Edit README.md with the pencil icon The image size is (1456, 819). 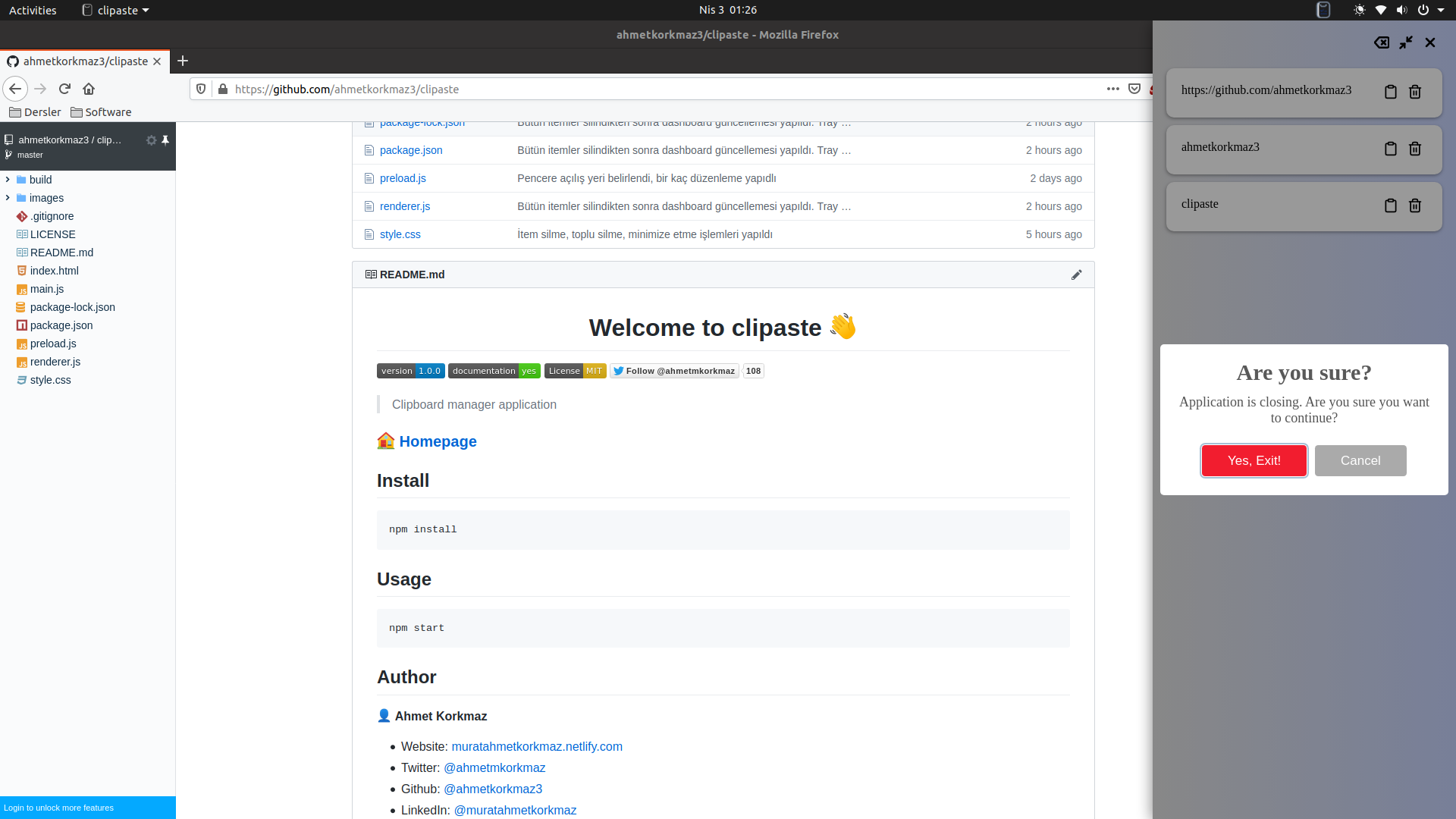1076,275
